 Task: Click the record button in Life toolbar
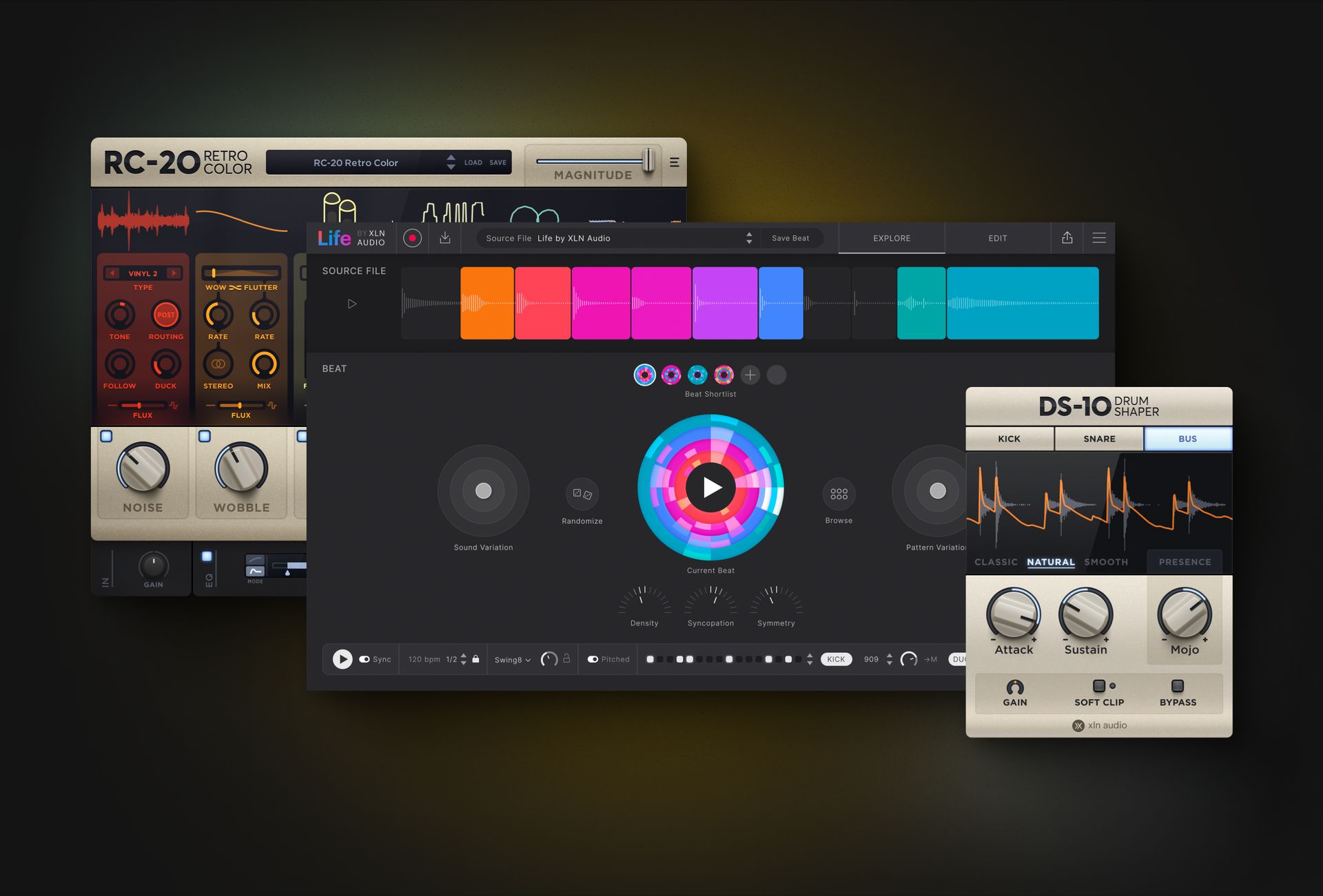coord(412,238)
